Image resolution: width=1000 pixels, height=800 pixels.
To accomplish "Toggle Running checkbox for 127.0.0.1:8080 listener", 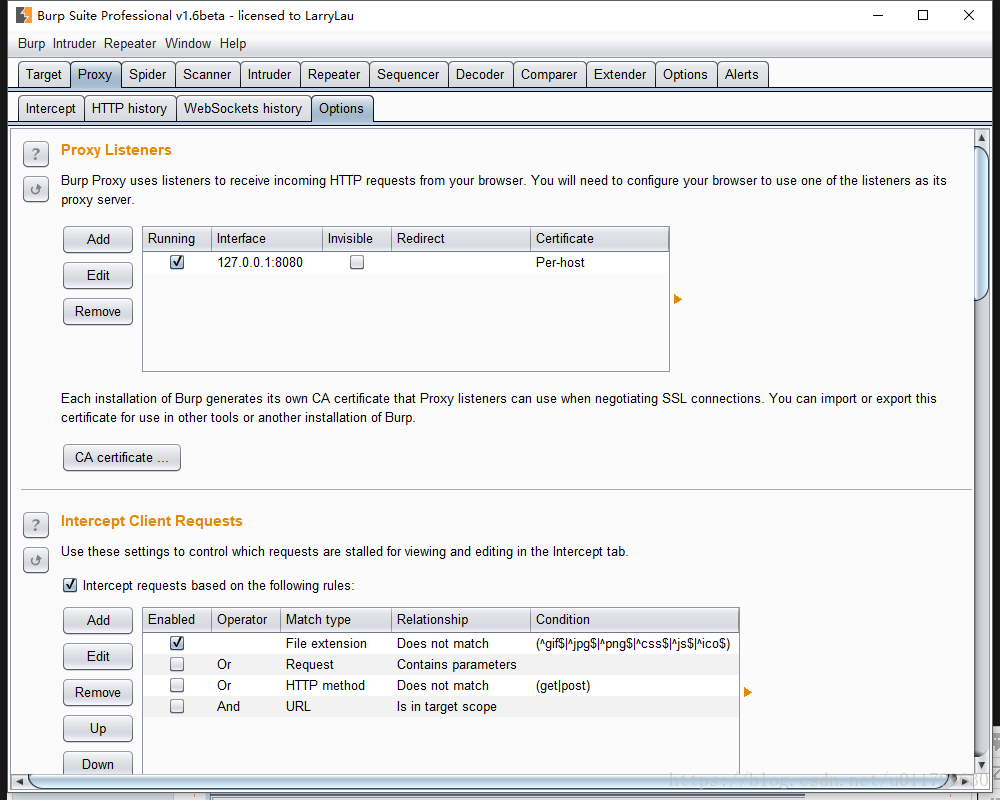I will (x=177, y=262).
